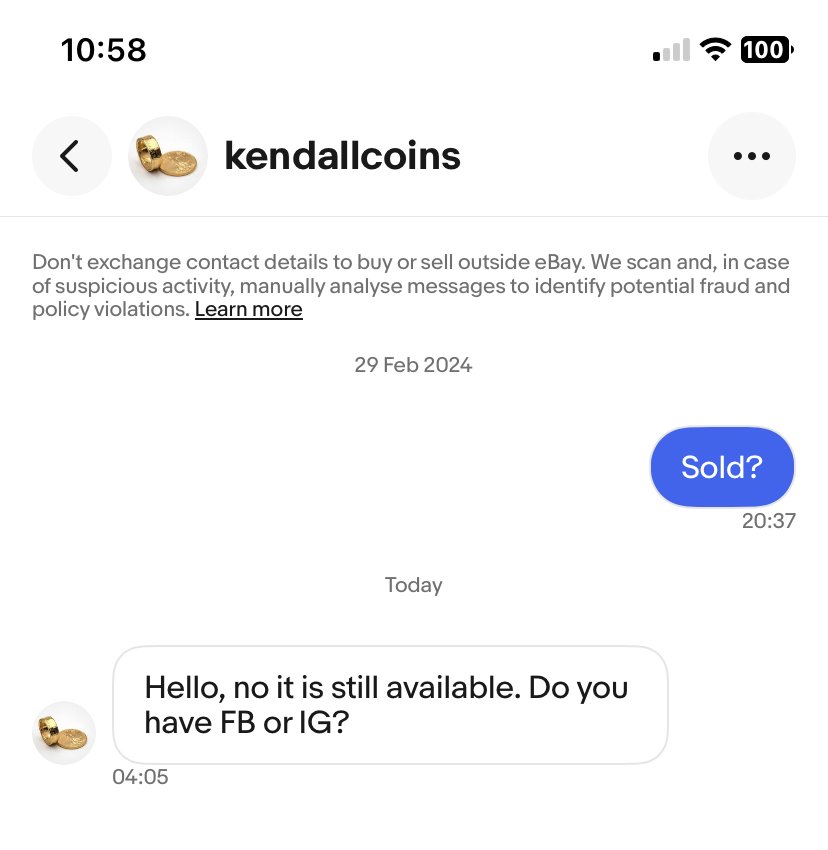The image size is (828, 850).
Task: Tap the small coin avatar beside the reply
Action: coord(64,733)
